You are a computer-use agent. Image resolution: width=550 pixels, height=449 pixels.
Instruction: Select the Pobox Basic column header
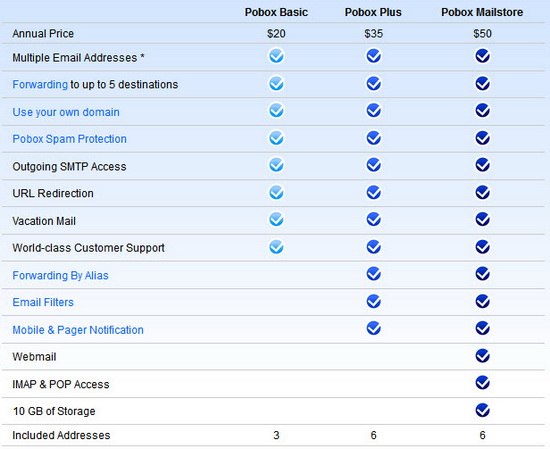[276, 12]
